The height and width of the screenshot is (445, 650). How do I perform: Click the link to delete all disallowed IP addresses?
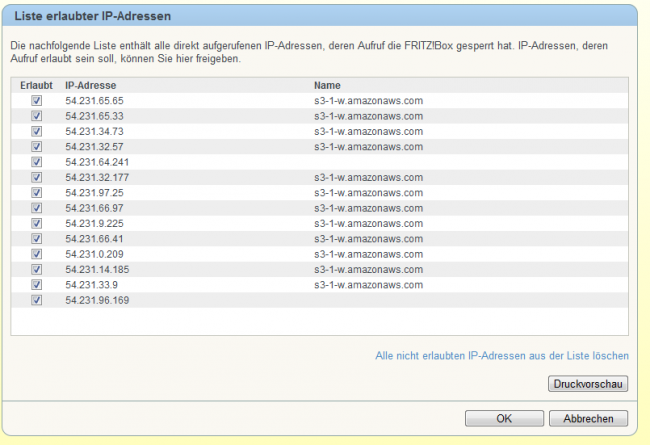[x=501, y=355]
